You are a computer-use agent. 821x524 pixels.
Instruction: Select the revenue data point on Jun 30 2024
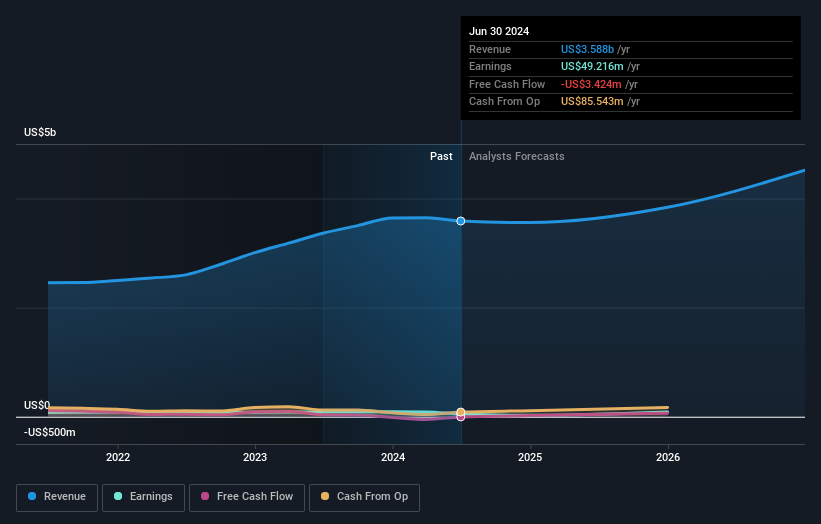[x=461, y=221]
